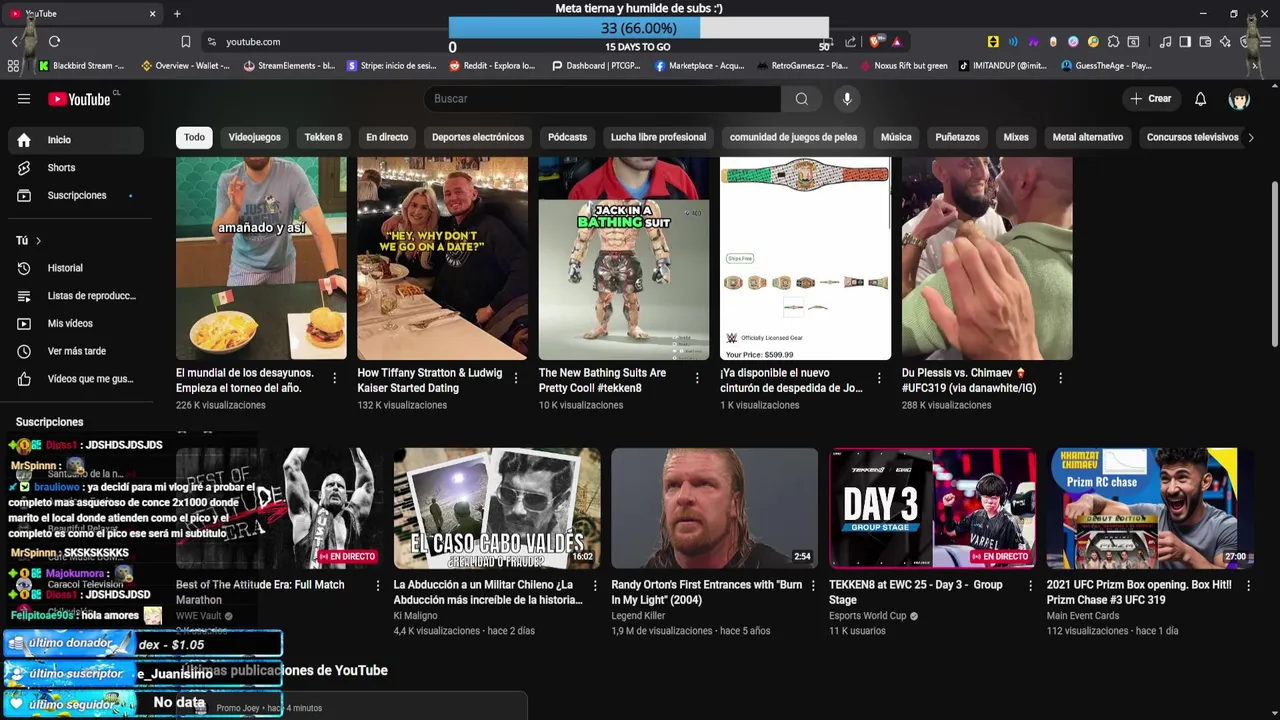The image size is (1280, 720).
Task: Open the Randy Orton video thumbnail
Action: pyautogui.click(x=714, y=508)
